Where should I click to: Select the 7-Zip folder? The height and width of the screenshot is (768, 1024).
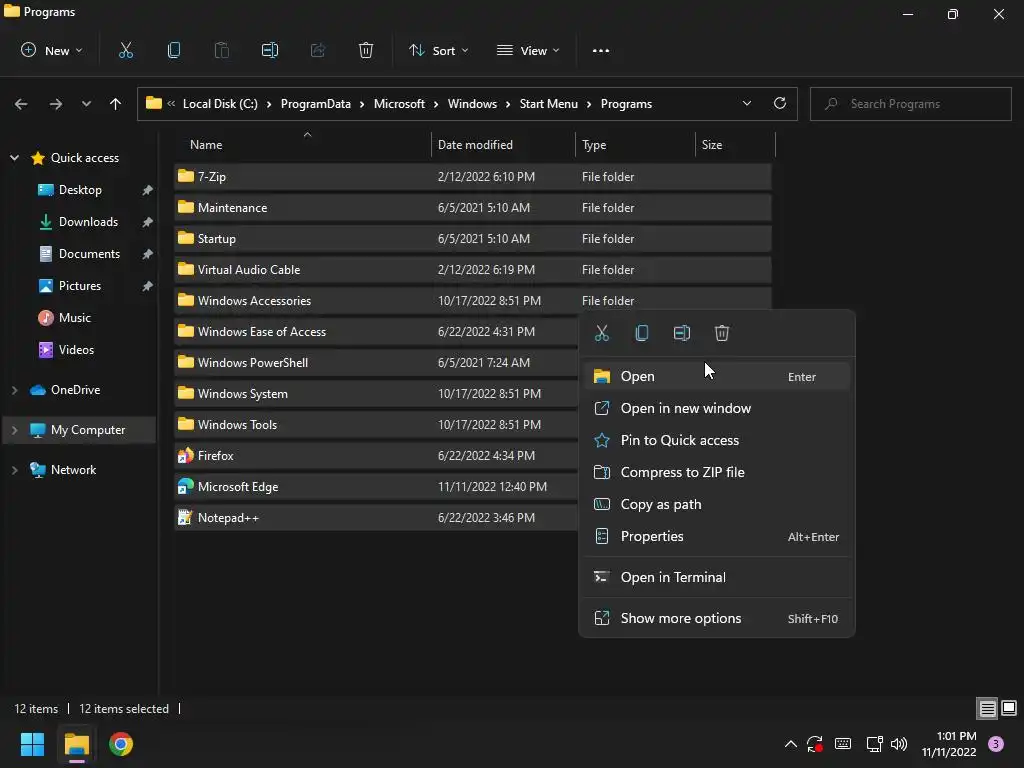(x=473, y=177)
